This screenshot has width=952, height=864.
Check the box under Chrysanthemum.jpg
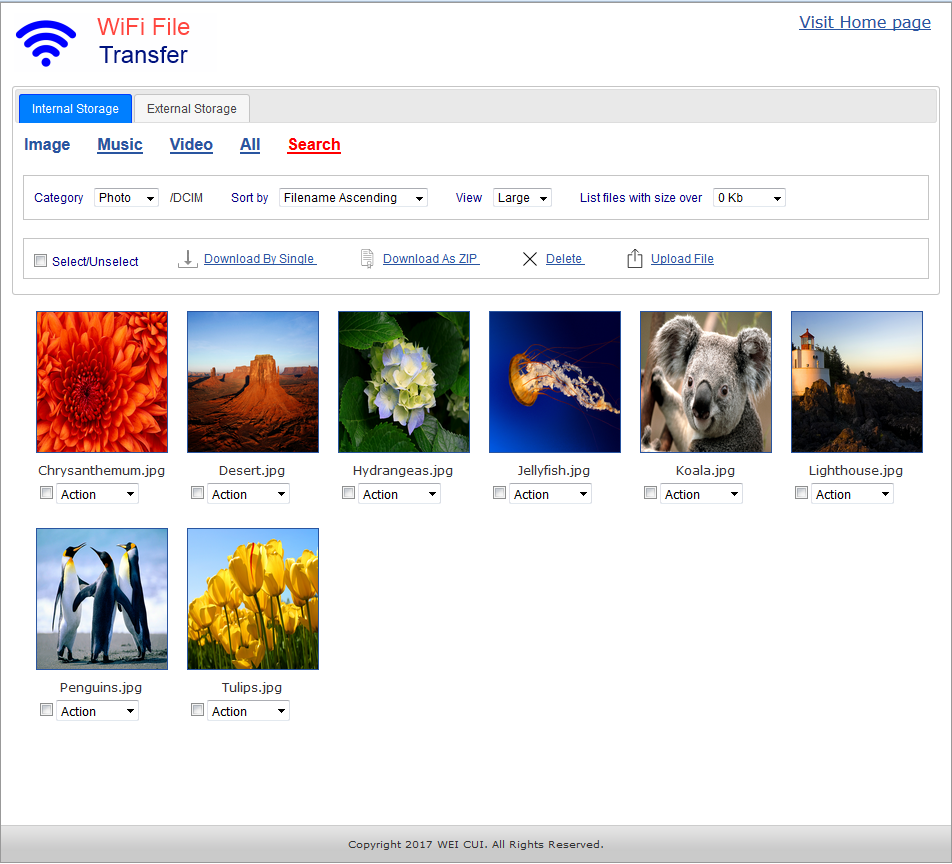[46, 493]
